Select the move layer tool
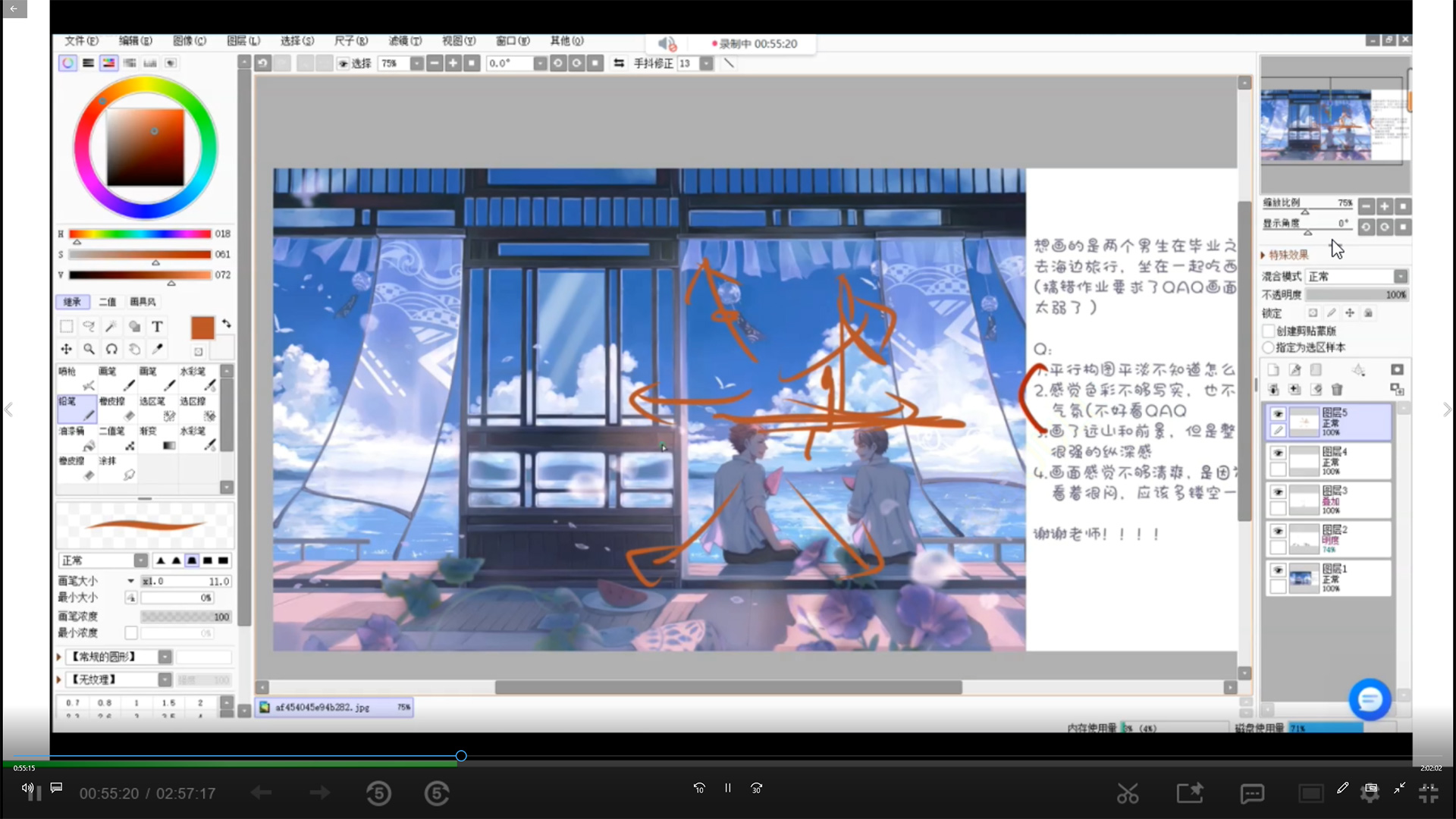This screenshot has height=819, width=1456. [67, 349]
